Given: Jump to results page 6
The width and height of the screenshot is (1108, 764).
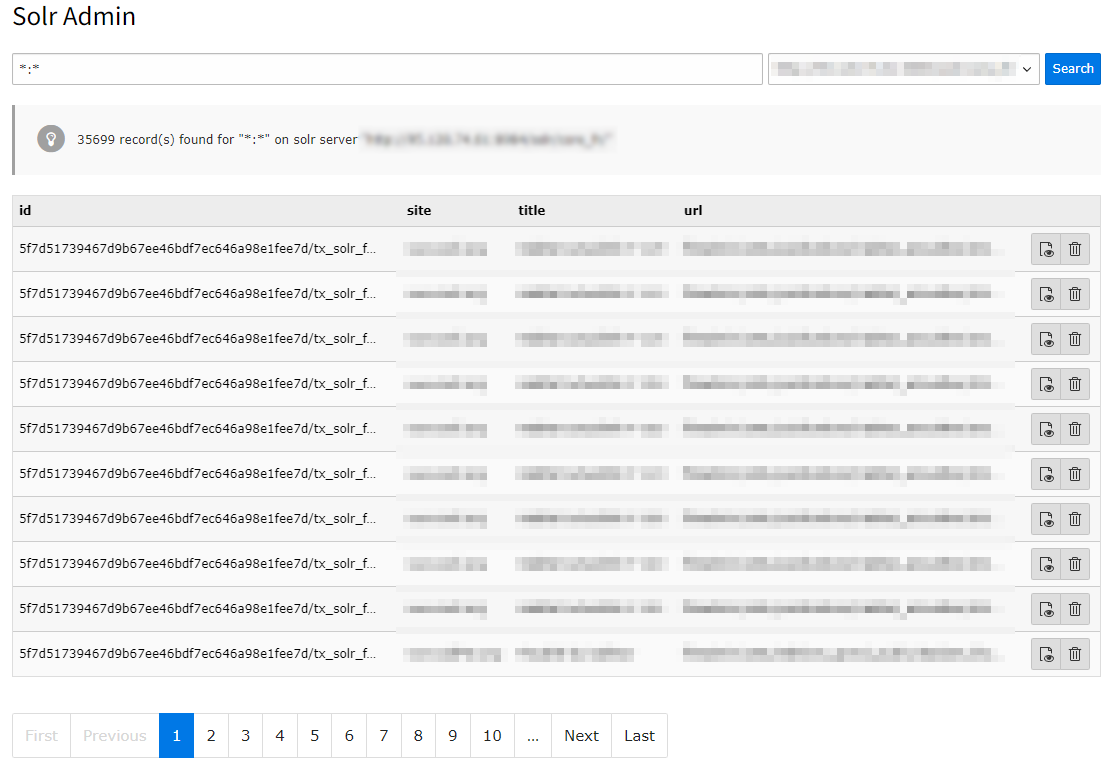Looking at the screenshot, I should [349, 736].
